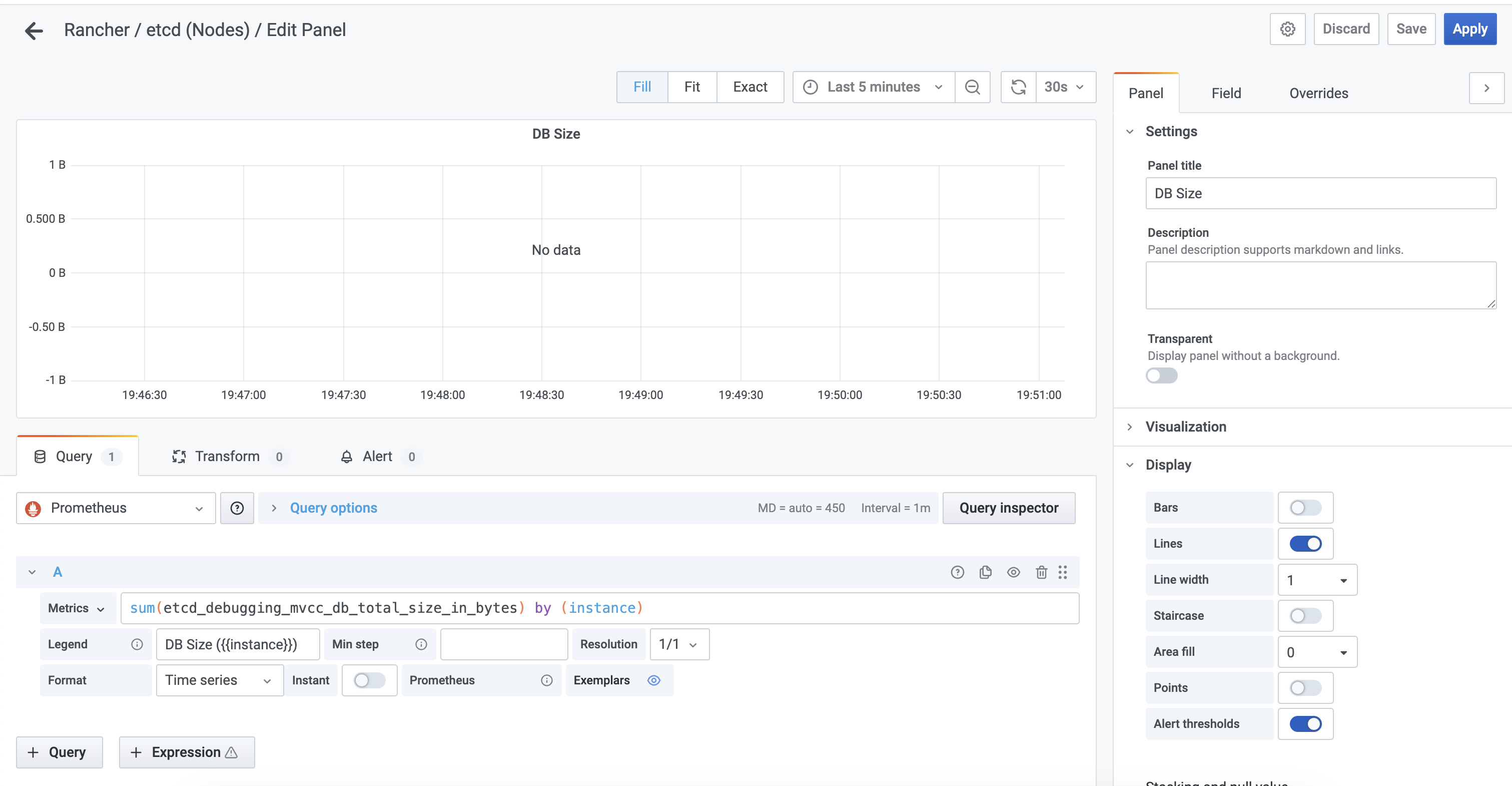
Task: Open the Query inspector
Action: tap(1009, 508)
